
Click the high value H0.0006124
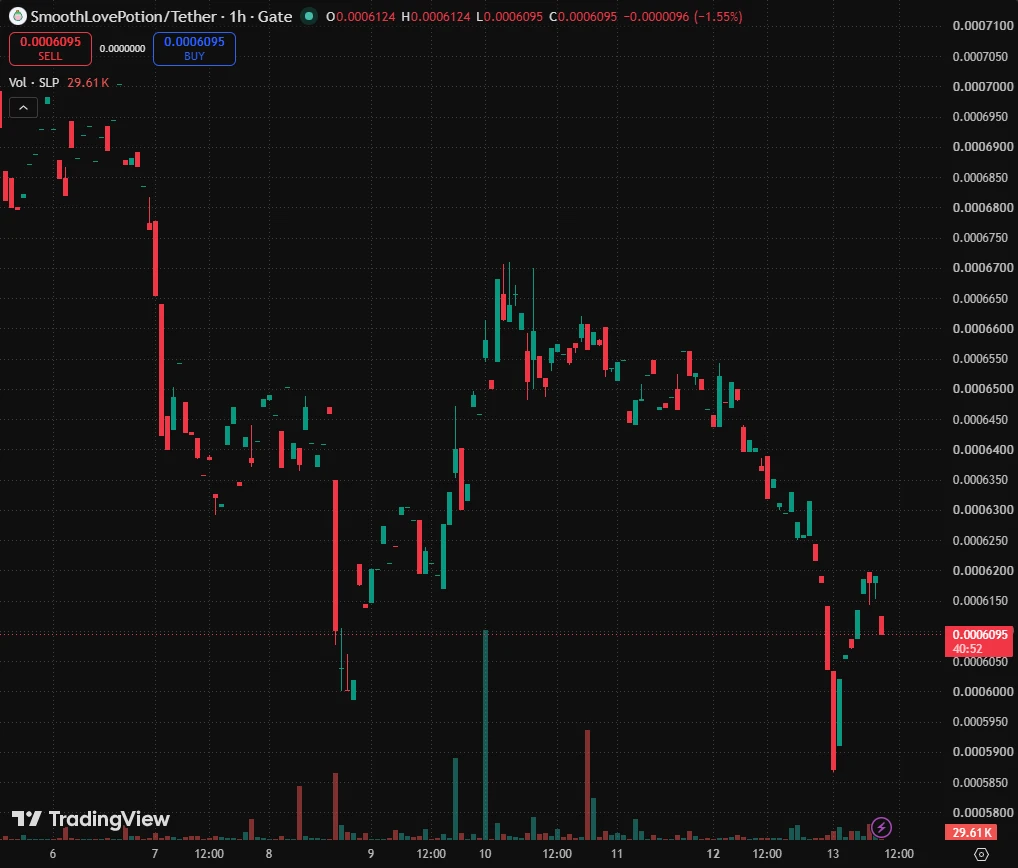pos(436,16)
